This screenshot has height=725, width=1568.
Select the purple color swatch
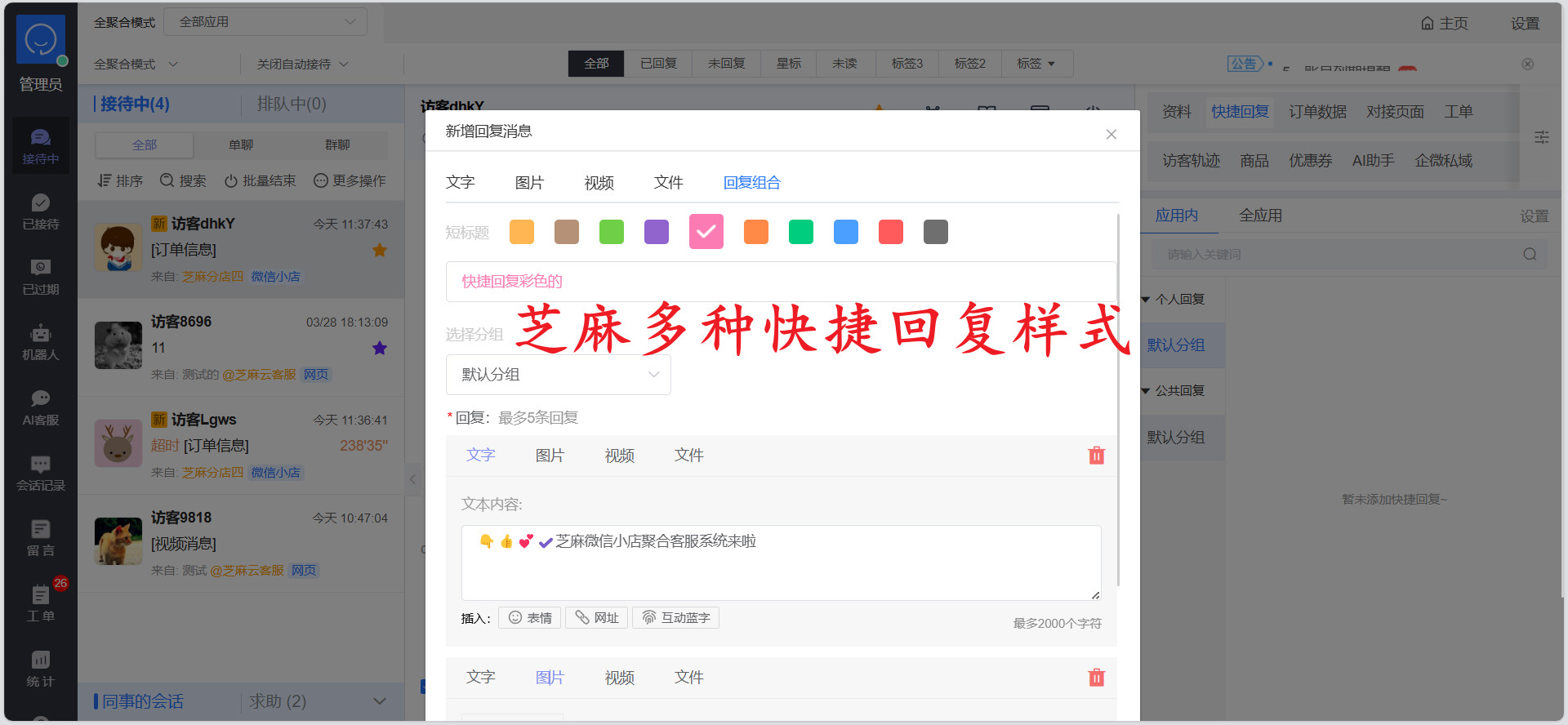657,232
